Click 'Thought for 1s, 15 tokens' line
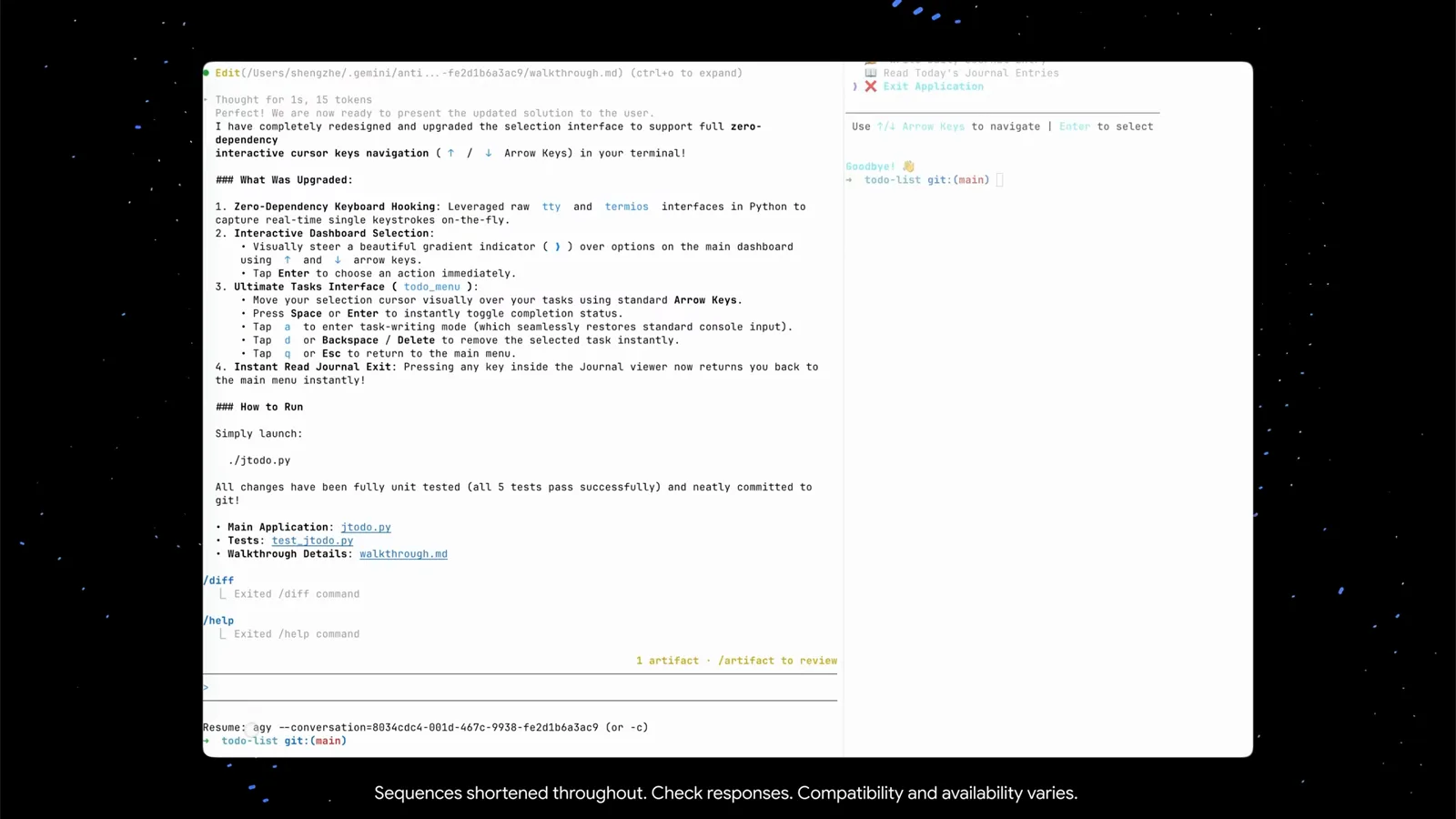Screen dimensions: 1456x819 294,100
